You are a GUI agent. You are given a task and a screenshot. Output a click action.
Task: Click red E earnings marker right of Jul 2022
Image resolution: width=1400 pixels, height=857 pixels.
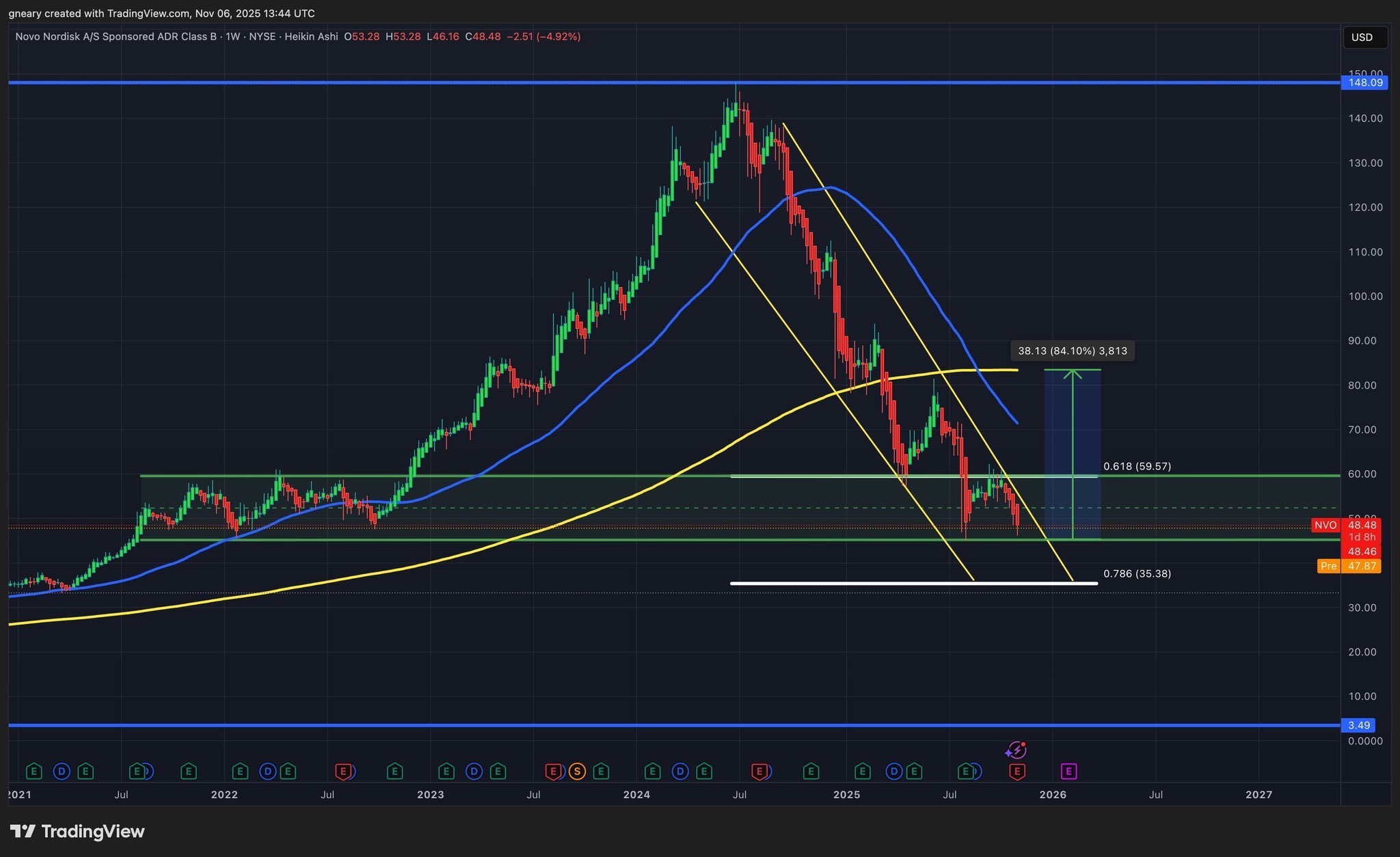coord(344,772)
